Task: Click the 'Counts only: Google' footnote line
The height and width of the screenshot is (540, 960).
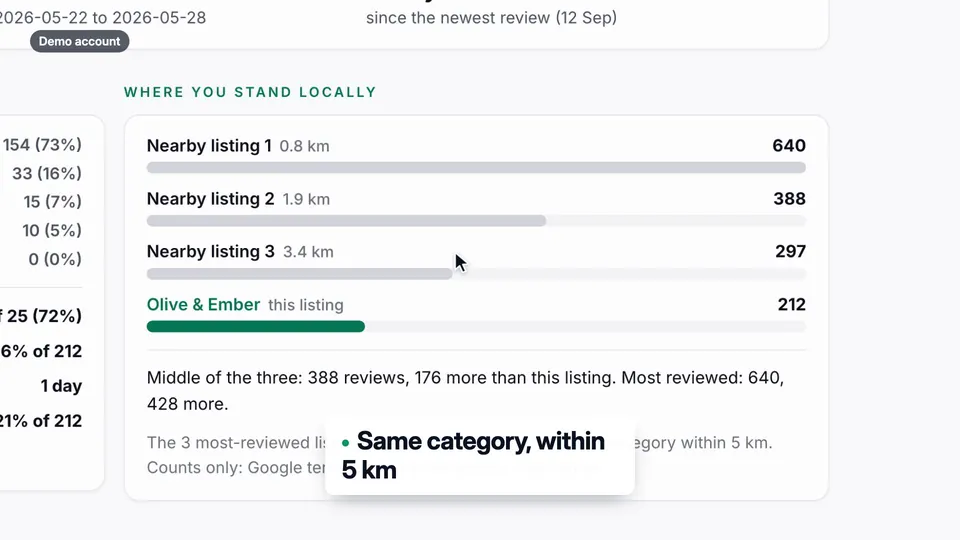Action: 236,468
